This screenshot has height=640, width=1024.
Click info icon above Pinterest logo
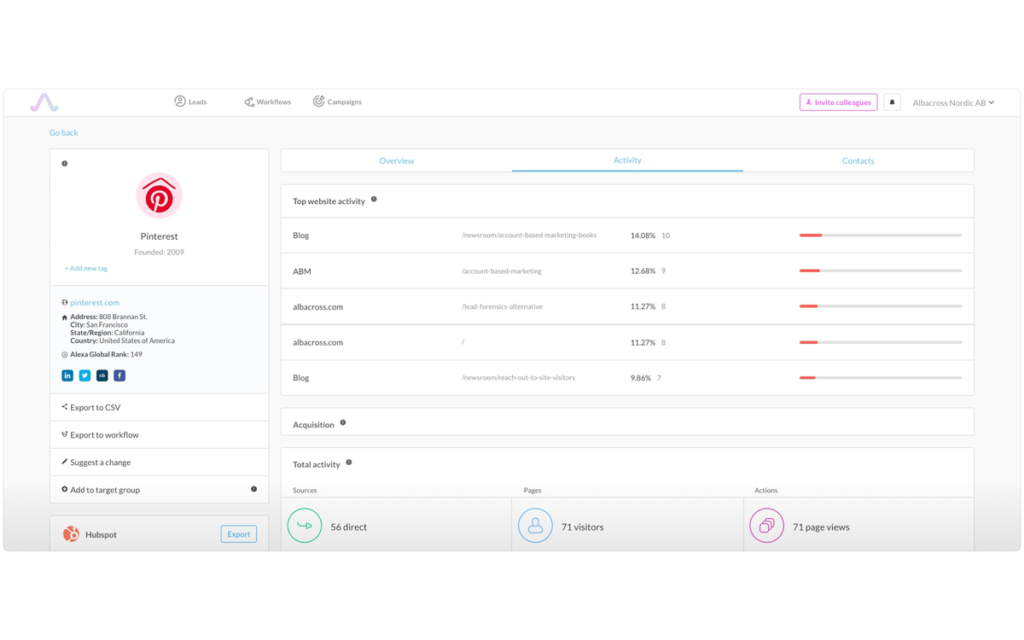pyautogui.click(x=65, y=164)
